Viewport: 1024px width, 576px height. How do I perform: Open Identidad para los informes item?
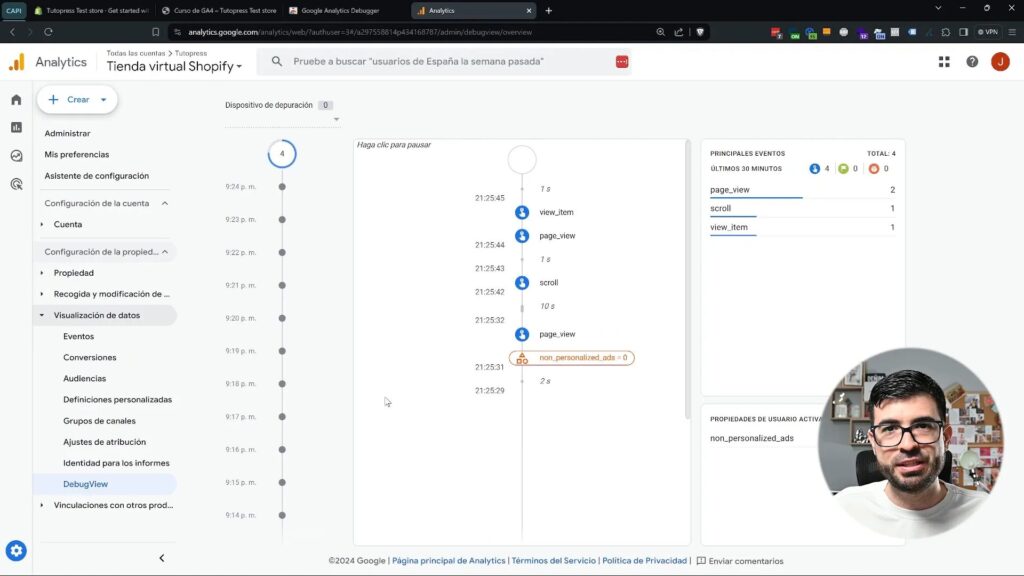pos(116,463)
